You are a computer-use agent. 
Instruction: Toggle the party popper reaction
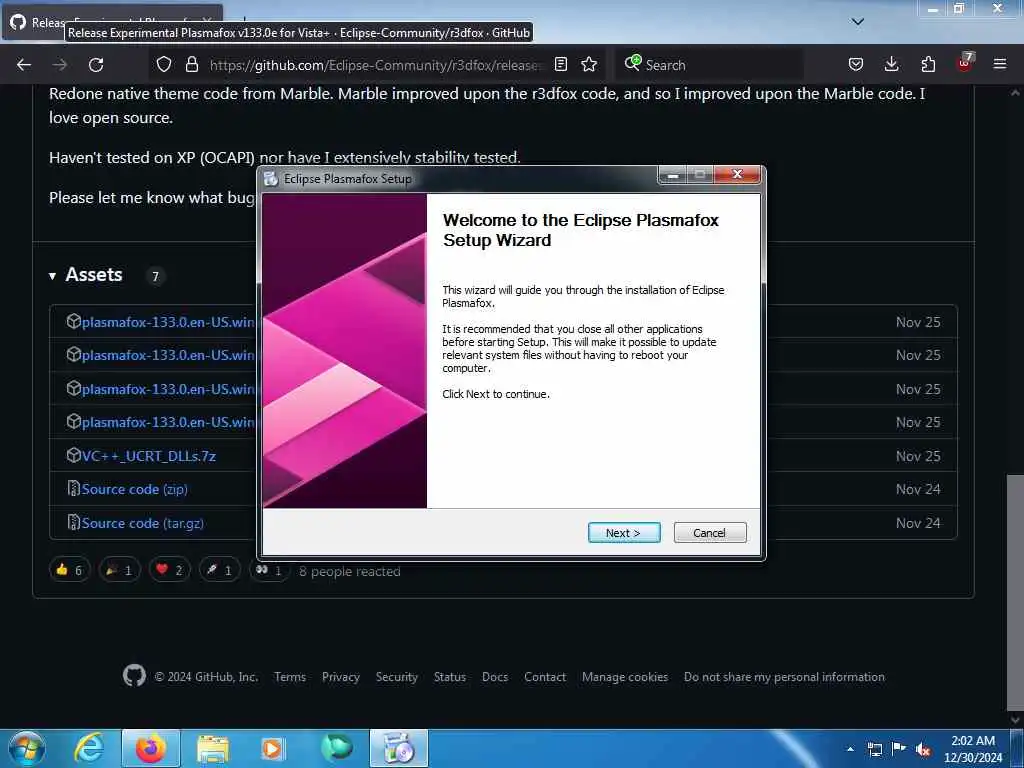point(120,570)
